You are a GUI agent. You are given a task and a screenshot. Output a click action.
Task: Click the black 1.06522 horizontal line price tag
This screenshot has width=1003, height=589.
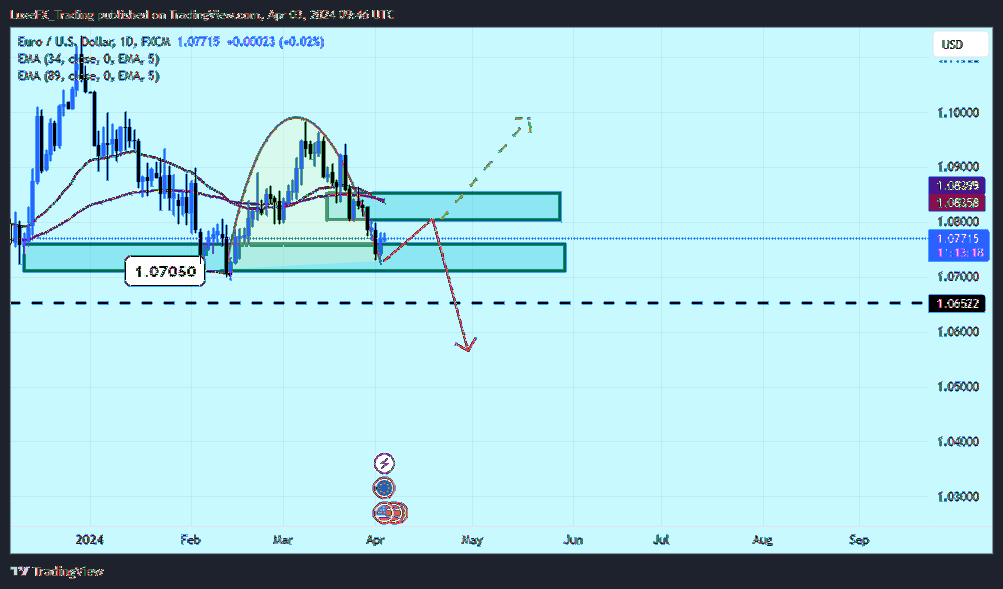tap(957, 303)
